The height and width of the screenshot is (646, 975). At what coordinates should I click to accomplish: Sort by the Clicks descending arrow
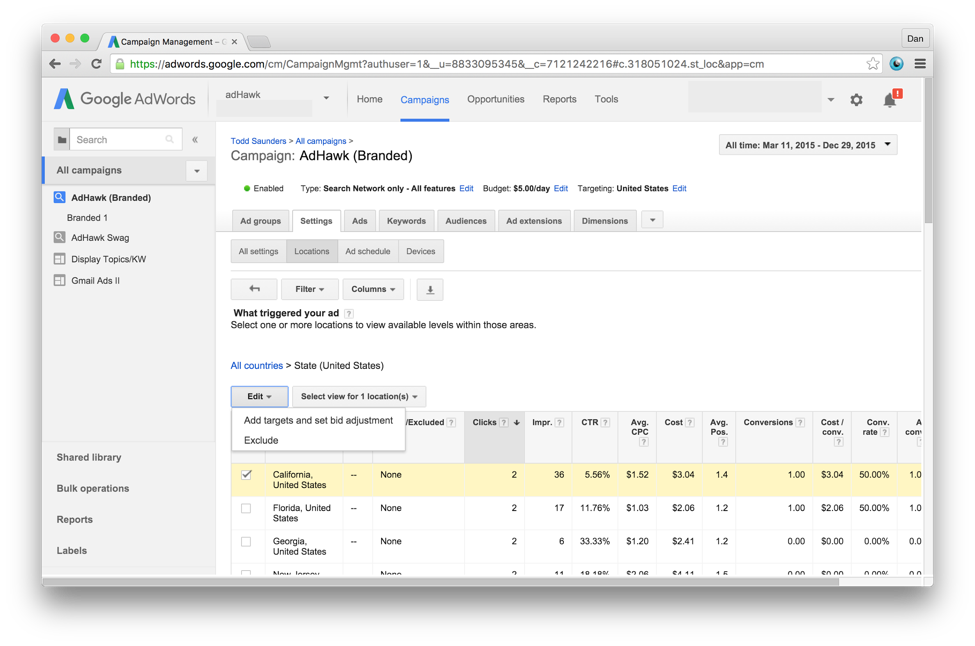pos(517,423)
